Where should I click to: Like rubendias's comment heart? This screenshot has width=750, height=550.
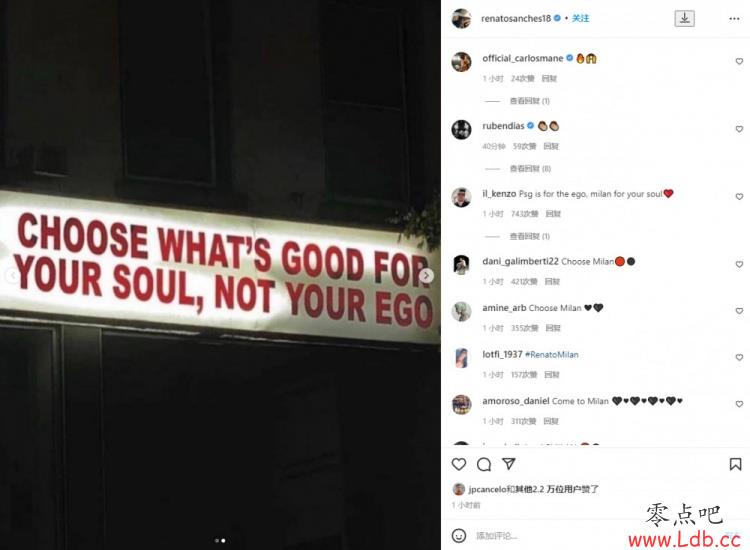(x=739, y=129)
